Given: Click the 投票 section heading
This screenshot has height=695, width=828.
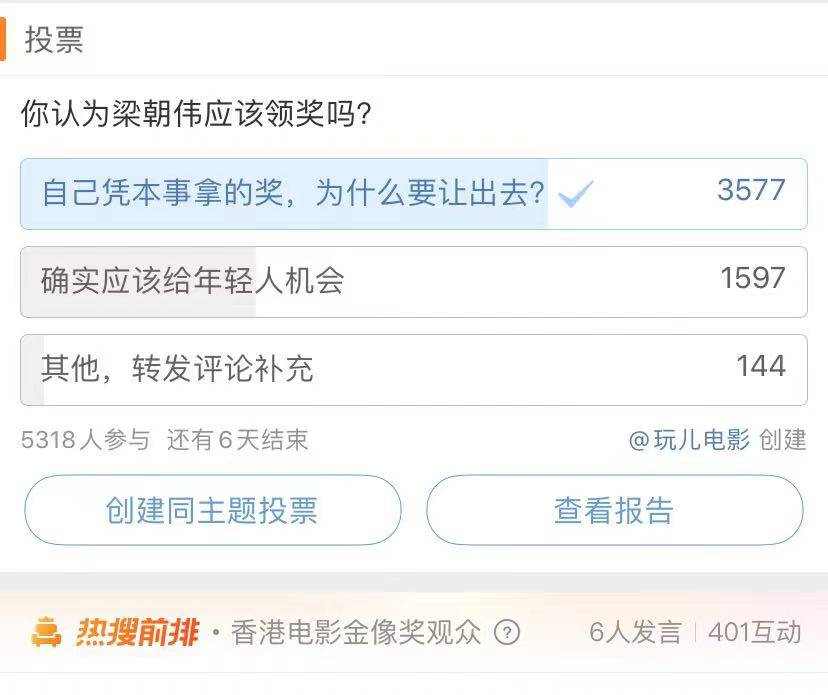Looking at the screenshot, I should pyautogui.click(x=54, y=40).
